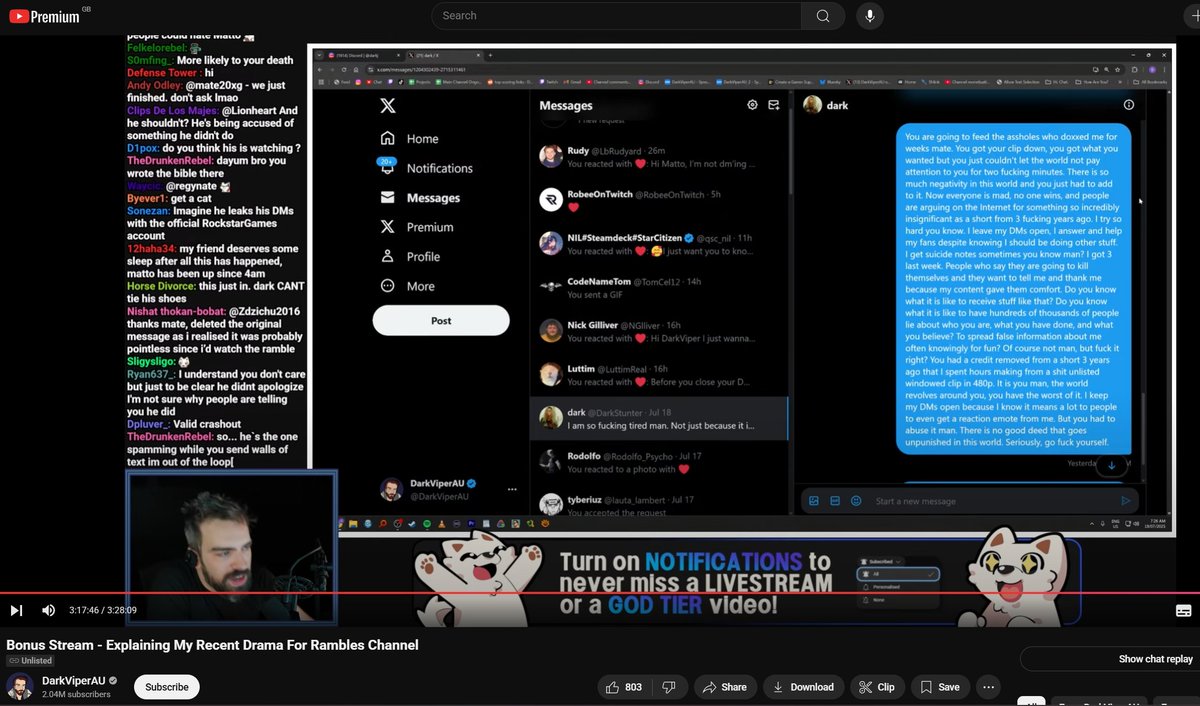Open the Luttim conversation

point(659,375)
